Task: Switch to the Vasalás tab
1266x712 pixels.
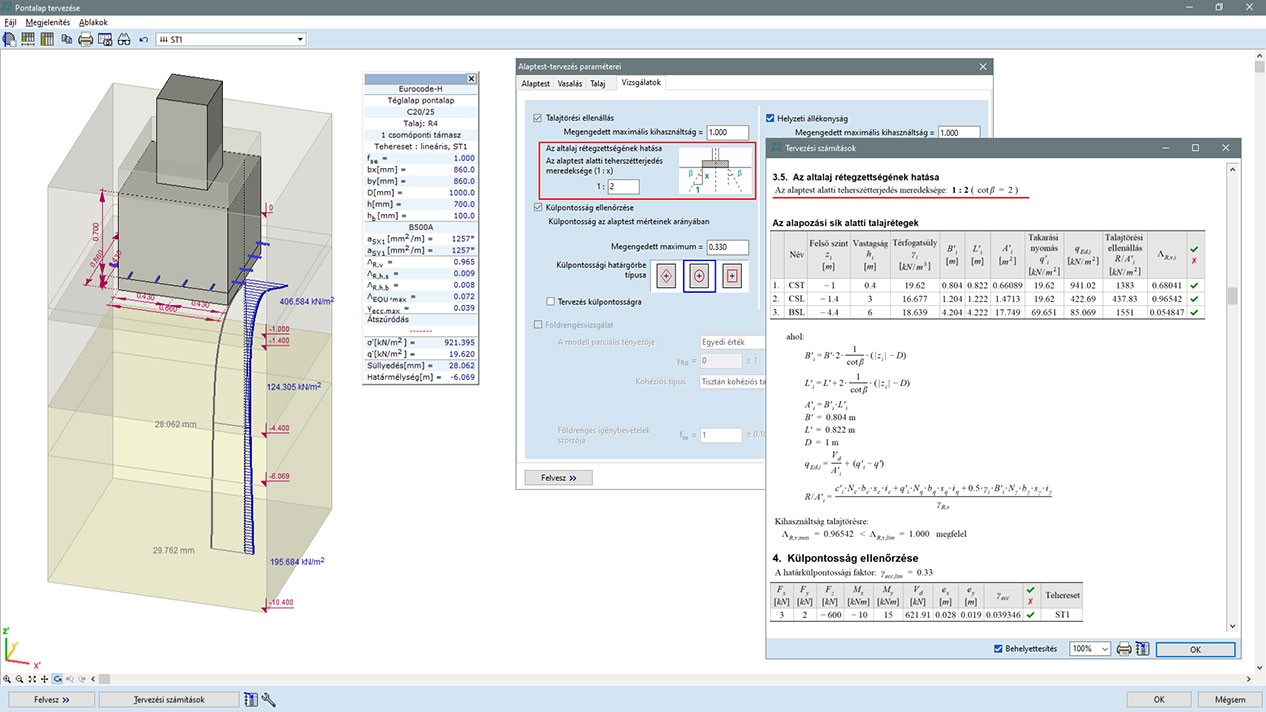Action: (x=570, y=84)
